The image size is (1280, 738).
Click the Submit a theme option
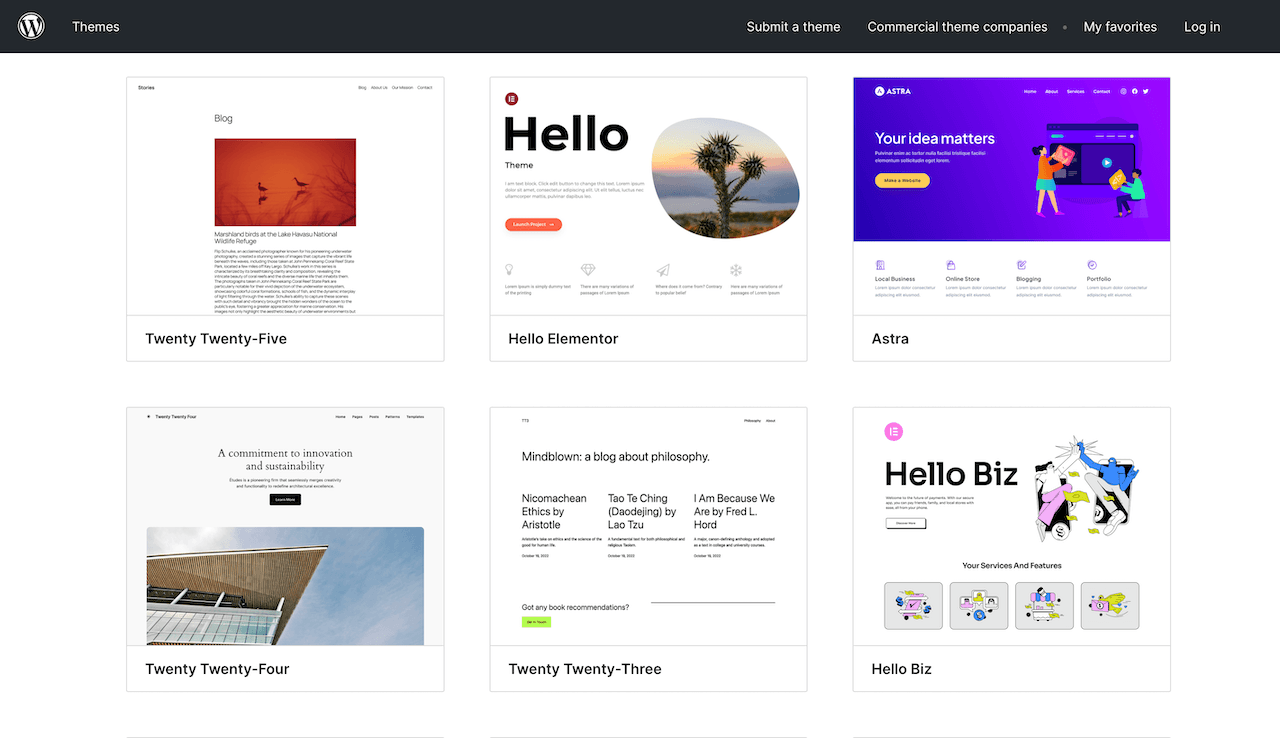tap(793, 26)
